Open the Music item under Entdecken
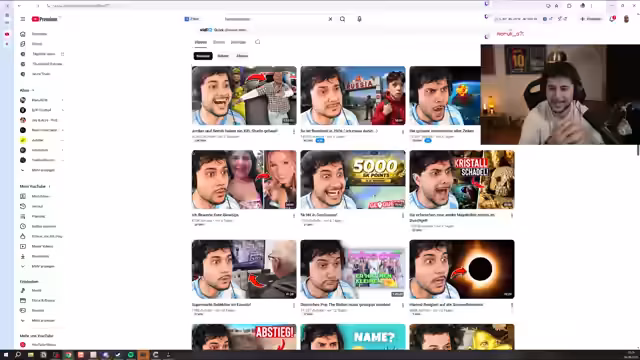The image size is (640, 360). click(35, 290)
